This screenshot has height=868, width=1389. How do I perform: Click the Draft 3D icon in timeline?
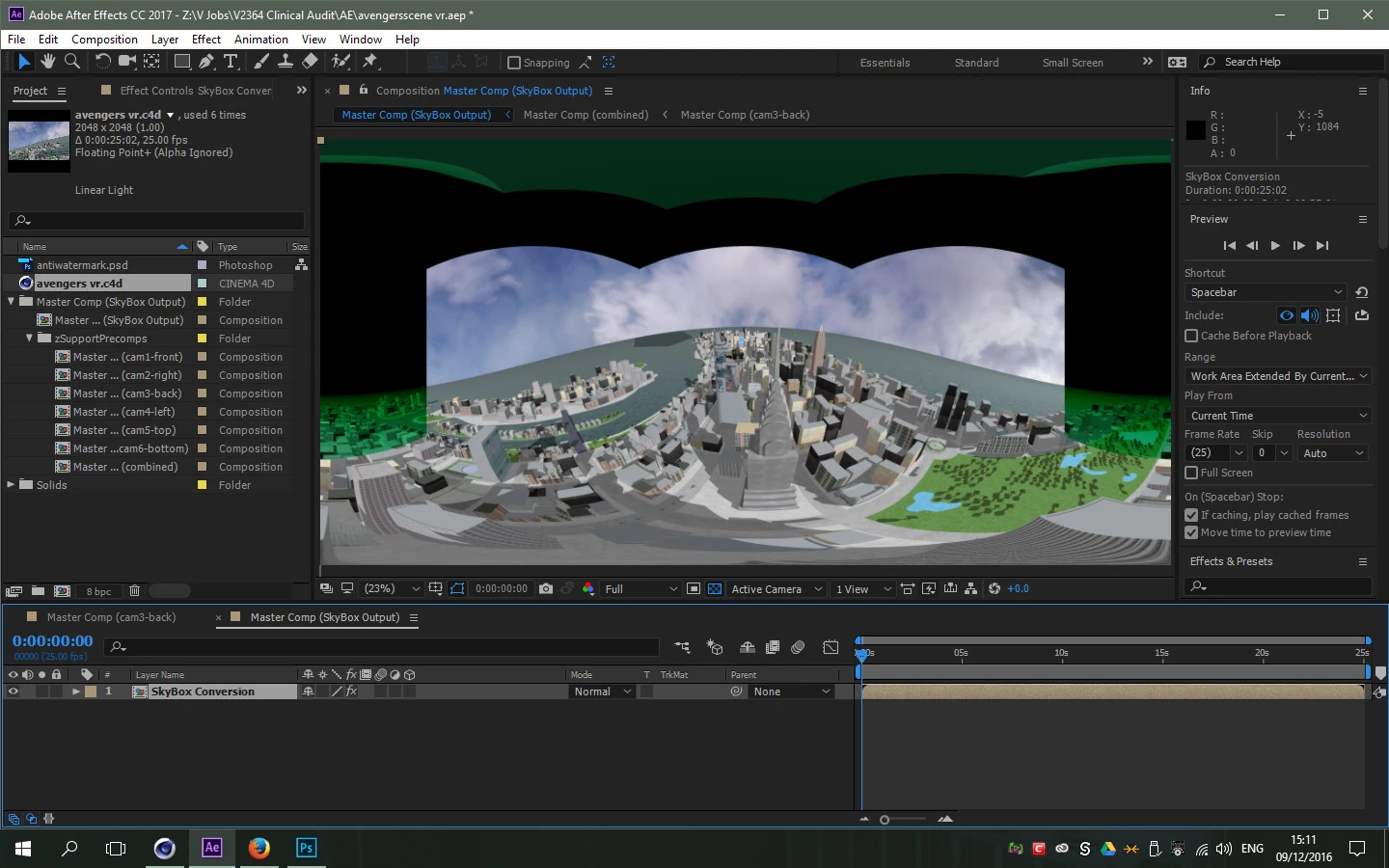715,647
